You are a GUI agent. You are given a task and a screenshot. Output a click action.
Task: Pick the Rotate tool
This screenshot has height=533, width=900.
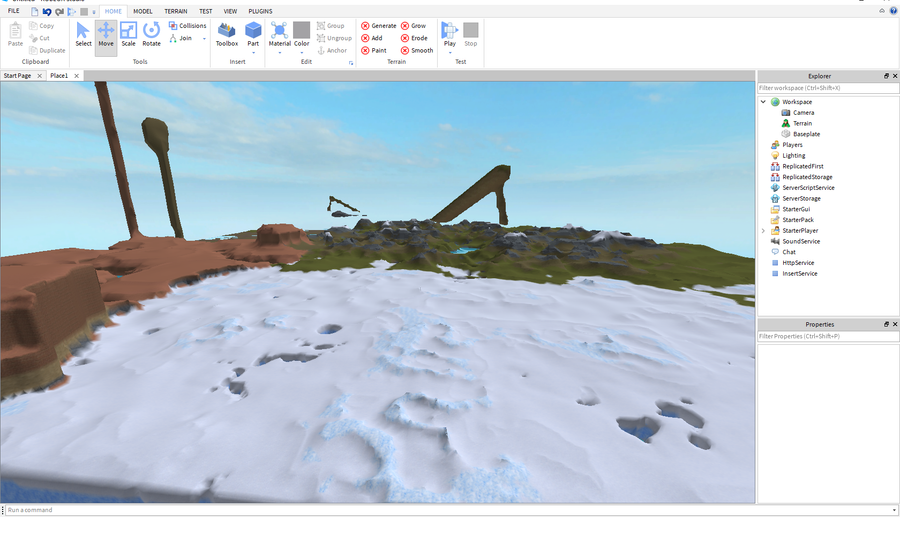pyautogui.click(x=152, y=35)
